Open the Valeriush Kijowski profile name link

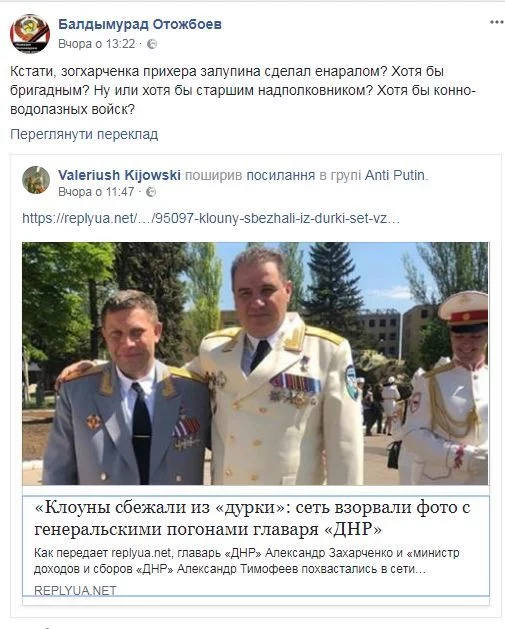(119, 175)
